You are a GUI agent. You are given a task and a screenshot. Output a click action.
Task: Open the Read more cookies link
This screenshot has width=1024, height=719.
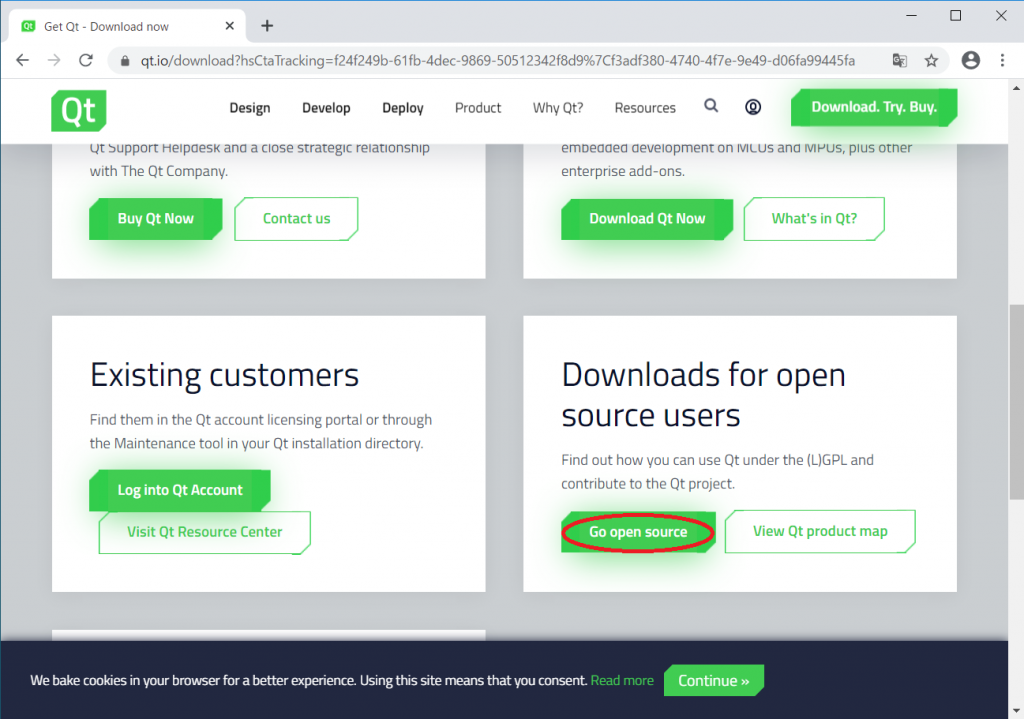point(622,680)
